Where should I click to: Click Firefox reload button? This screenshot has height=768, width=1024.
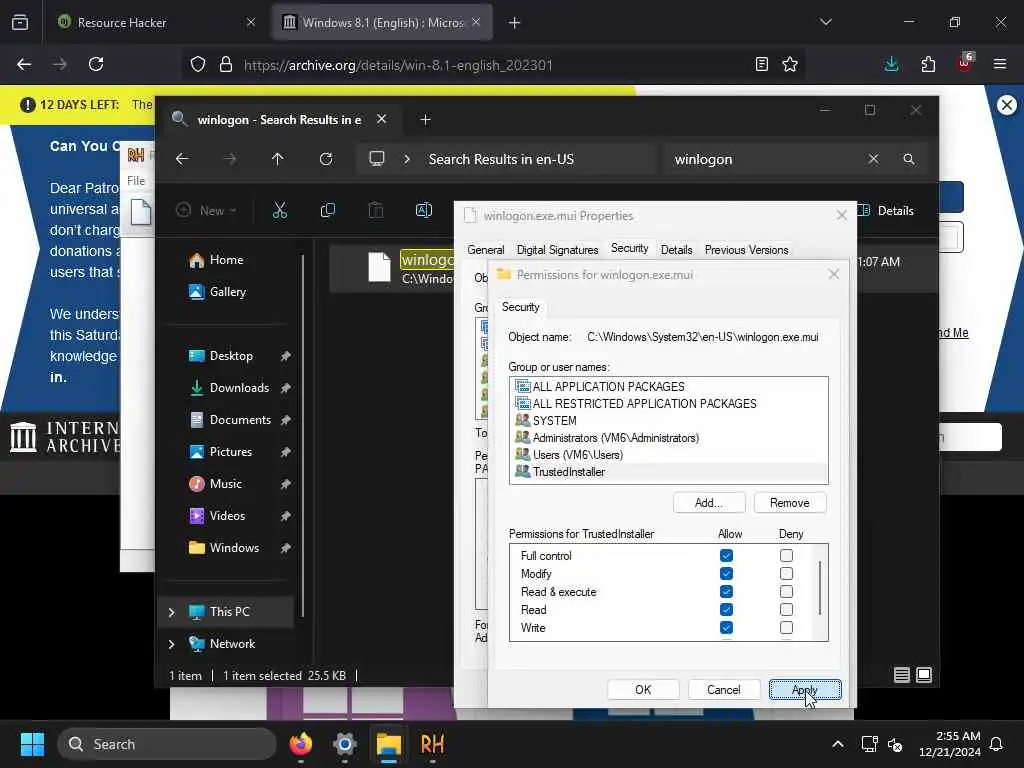tap(96, 64)
